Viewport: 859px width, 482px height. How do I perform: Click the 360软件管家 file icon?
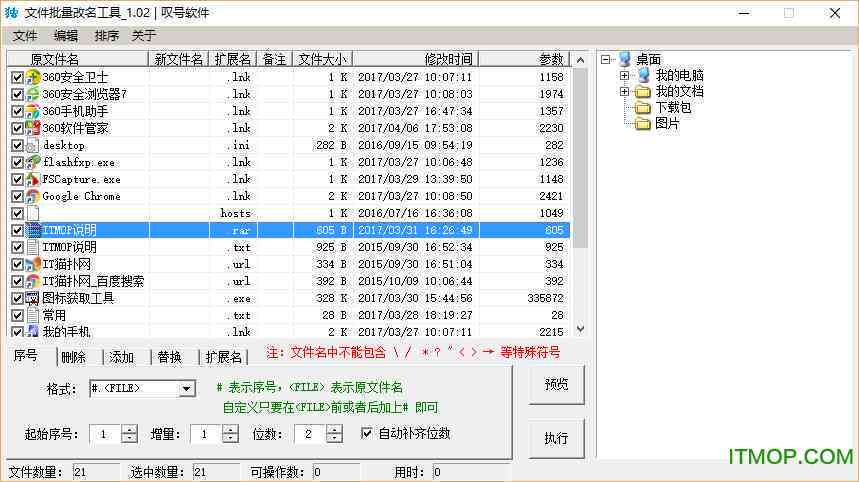(33, 128)
